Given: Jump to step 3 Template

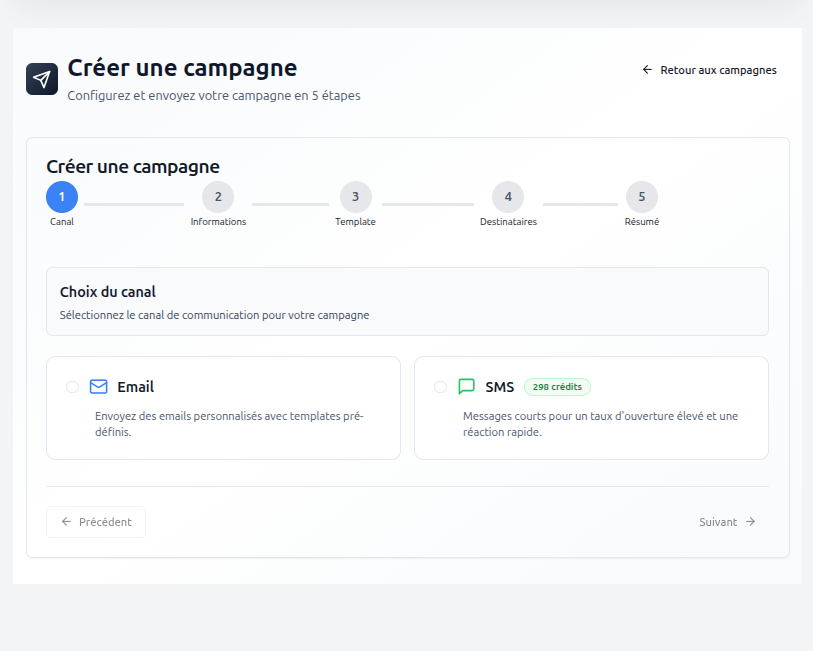Looking at the screenshot, I should 355,197.
